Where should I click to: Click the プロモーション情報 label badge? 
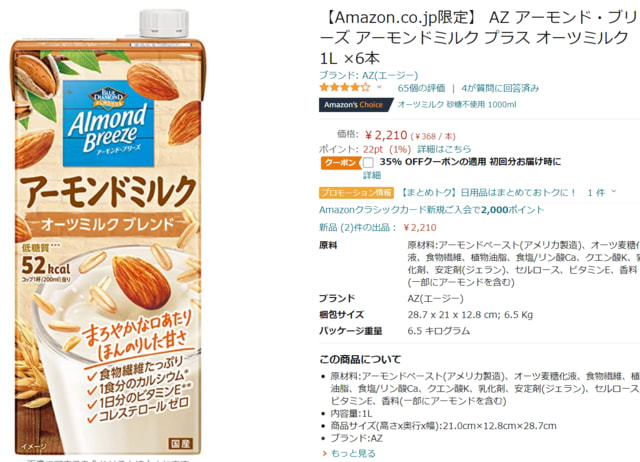(x=356, y=193)
